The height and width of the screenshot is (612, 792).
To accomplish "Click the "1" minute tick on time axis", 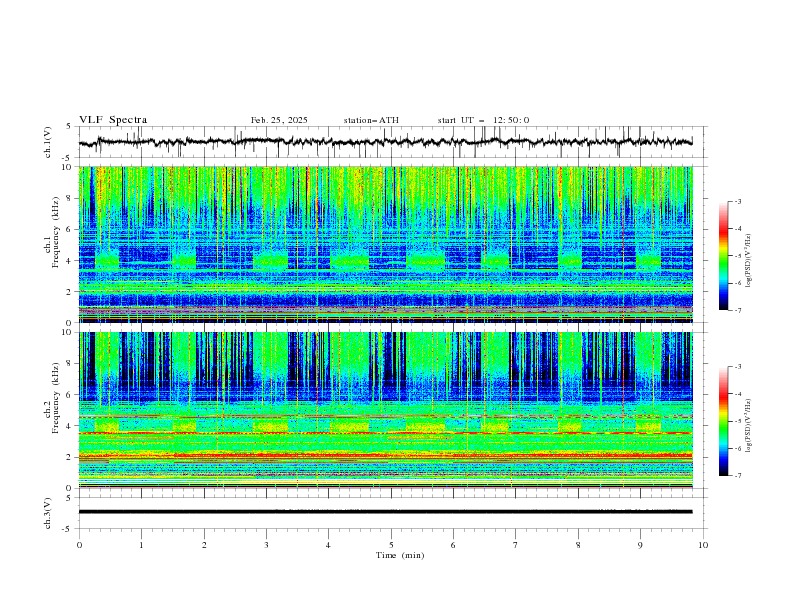I will tap(141, 545).
